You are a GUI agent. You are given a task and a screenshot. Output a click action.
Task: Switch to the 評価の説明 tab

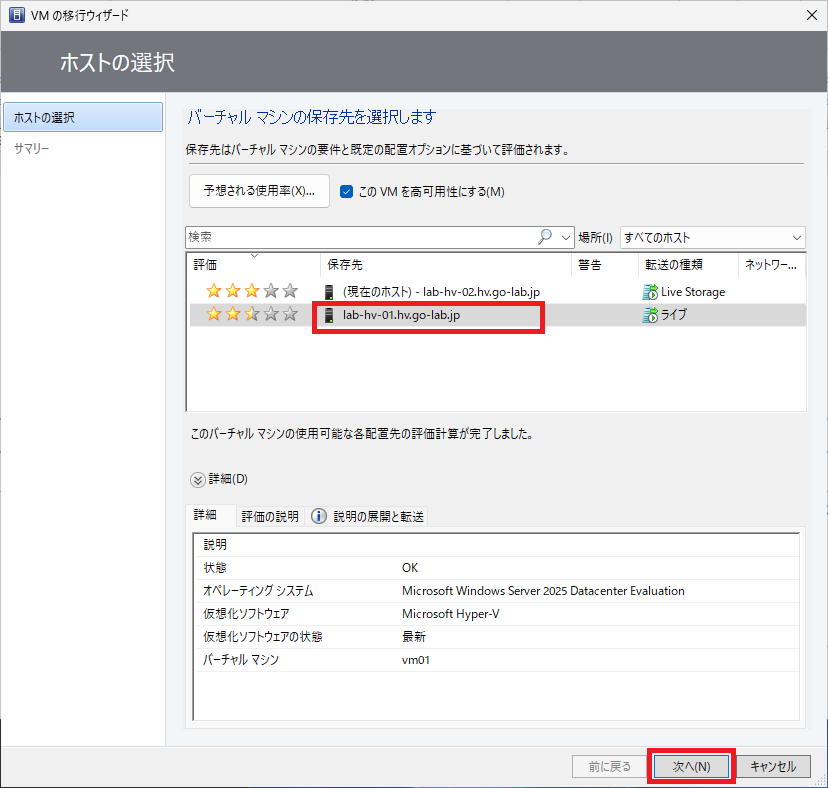pyautogui.click(x=270, y=516)
